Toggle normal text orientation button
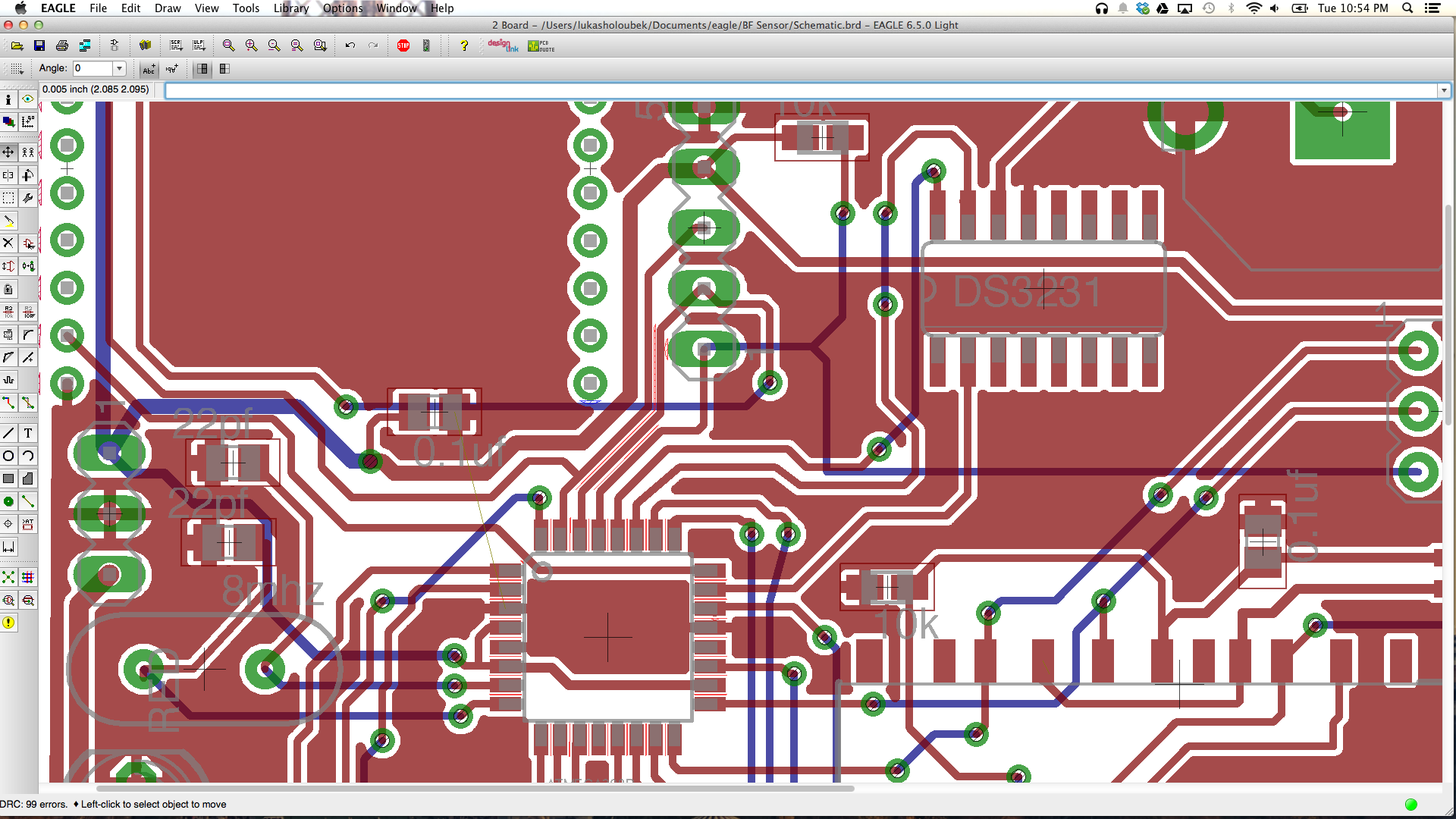The height and width of the screenshot is (819, 1456). point(149,69)
